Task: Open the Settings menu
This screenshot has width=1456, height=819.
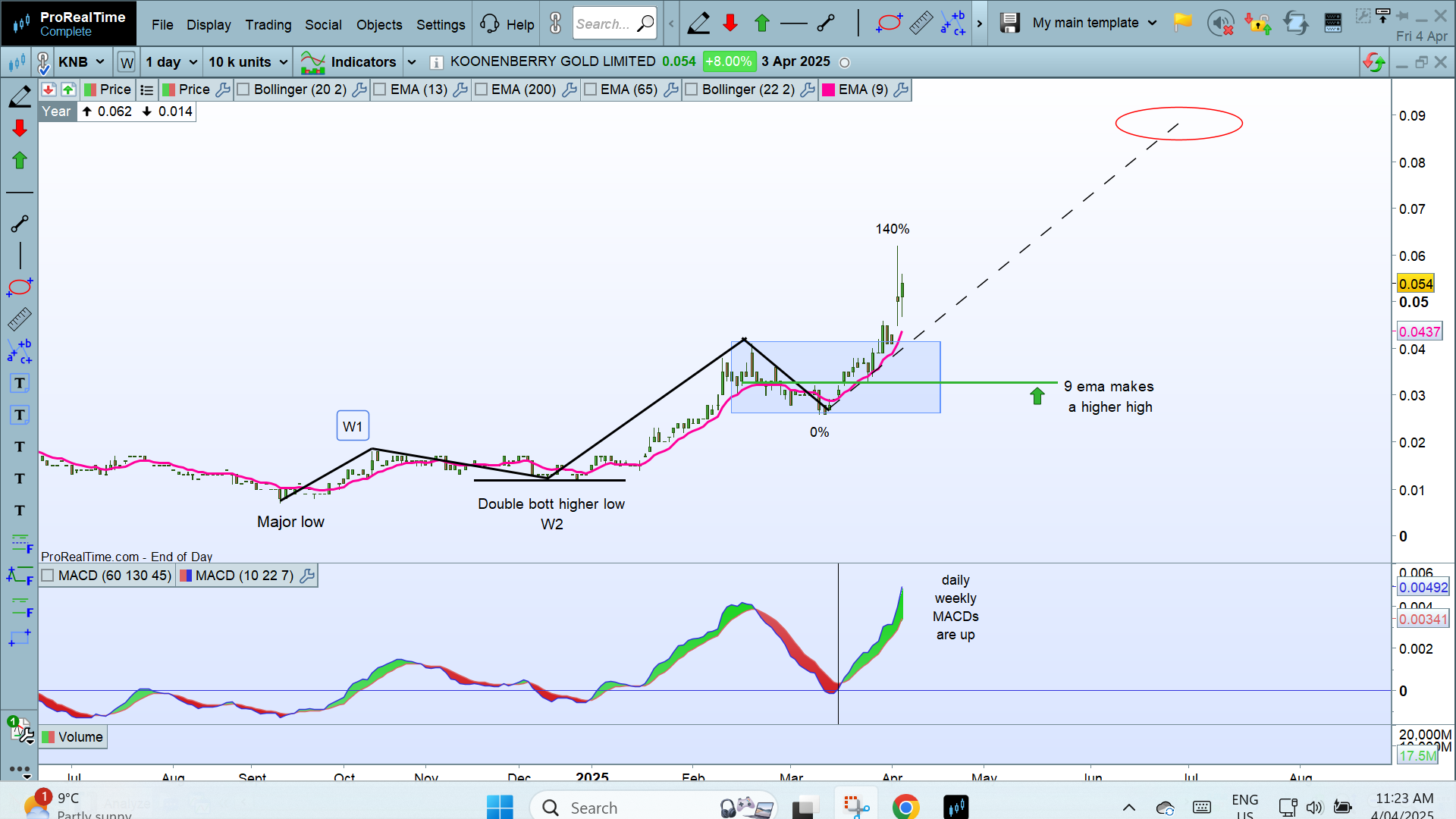Action: 441,24
